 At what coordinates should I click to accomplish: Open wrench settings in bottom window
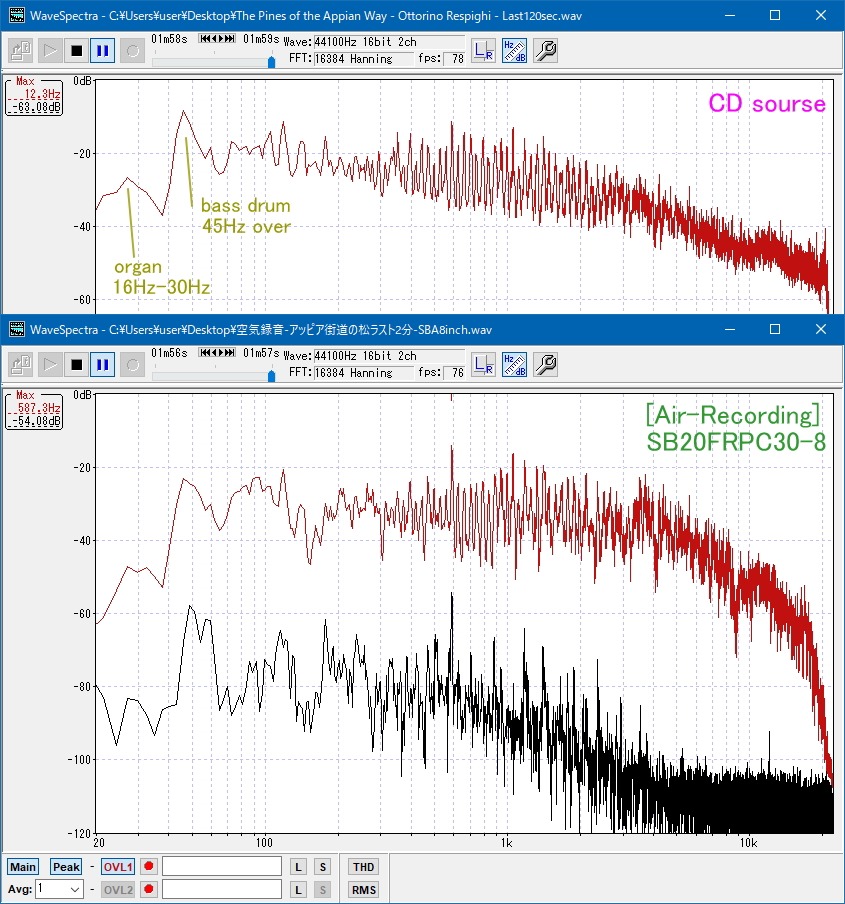[x=545, y=365]
